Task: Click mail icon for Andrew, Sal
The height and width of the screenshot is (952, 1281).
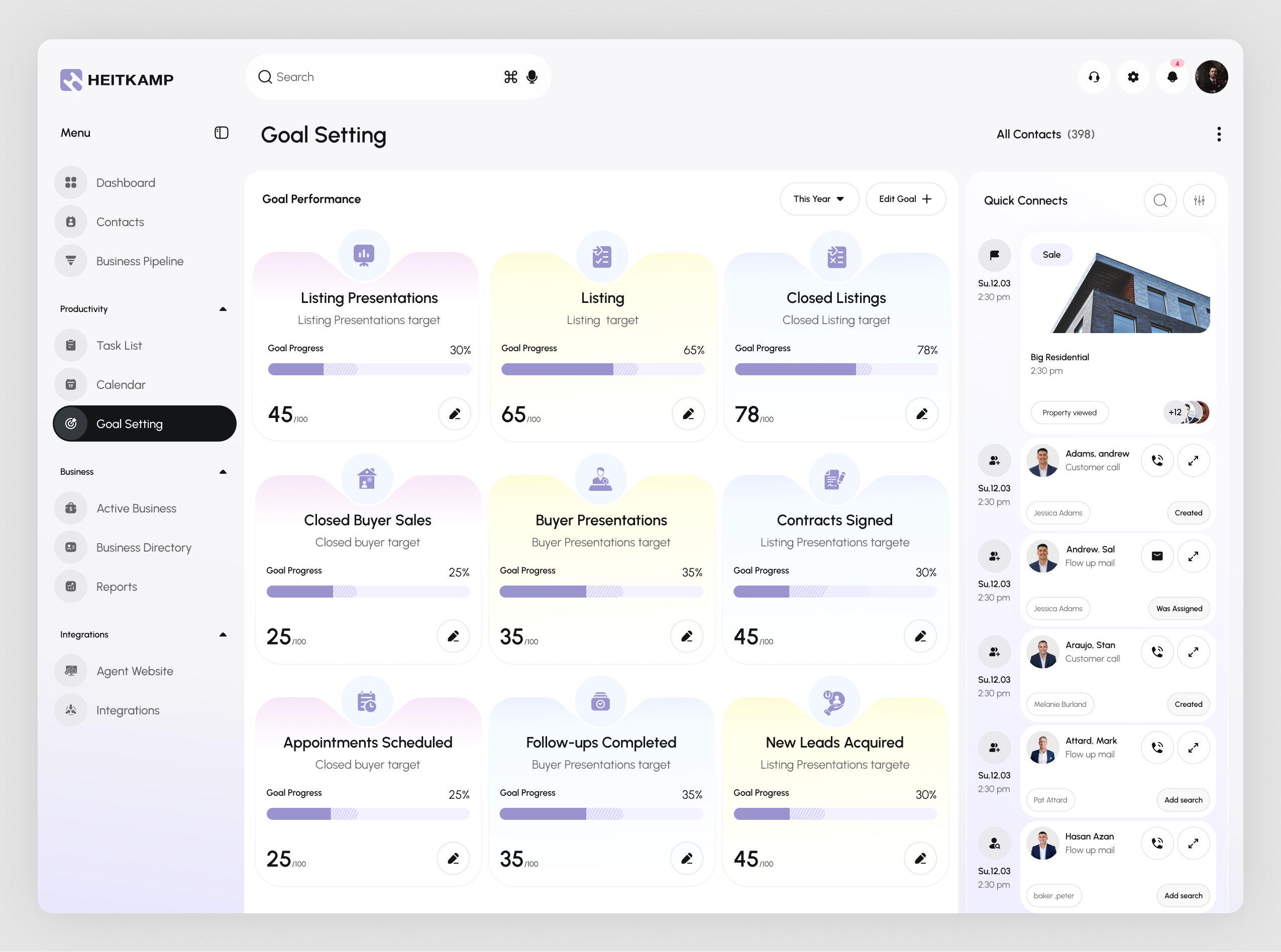Action: (x=1157, y=556)
